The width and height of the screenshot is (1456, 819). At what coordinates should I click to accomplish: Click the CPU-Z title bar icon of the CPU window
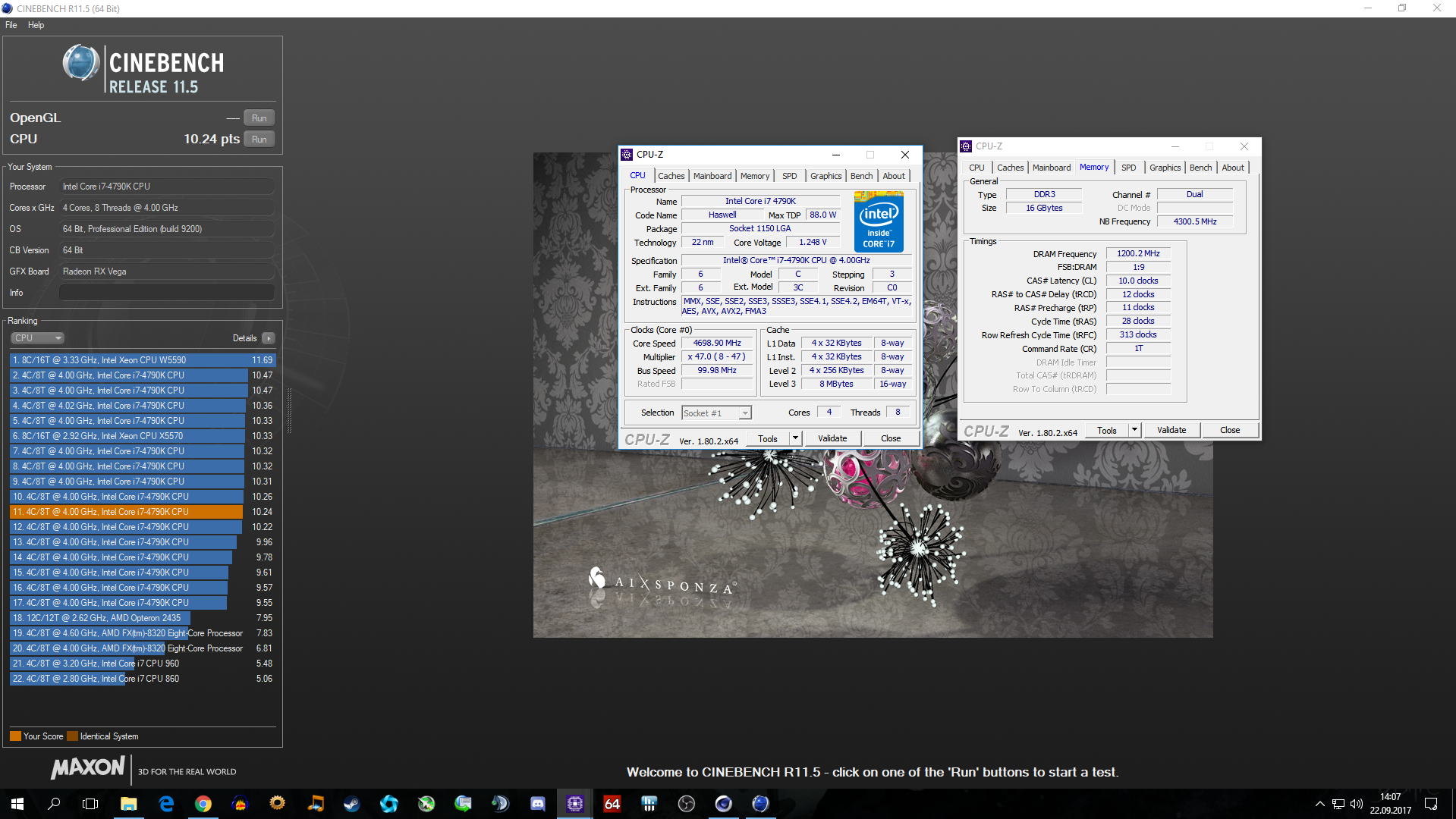pos(627,155)
